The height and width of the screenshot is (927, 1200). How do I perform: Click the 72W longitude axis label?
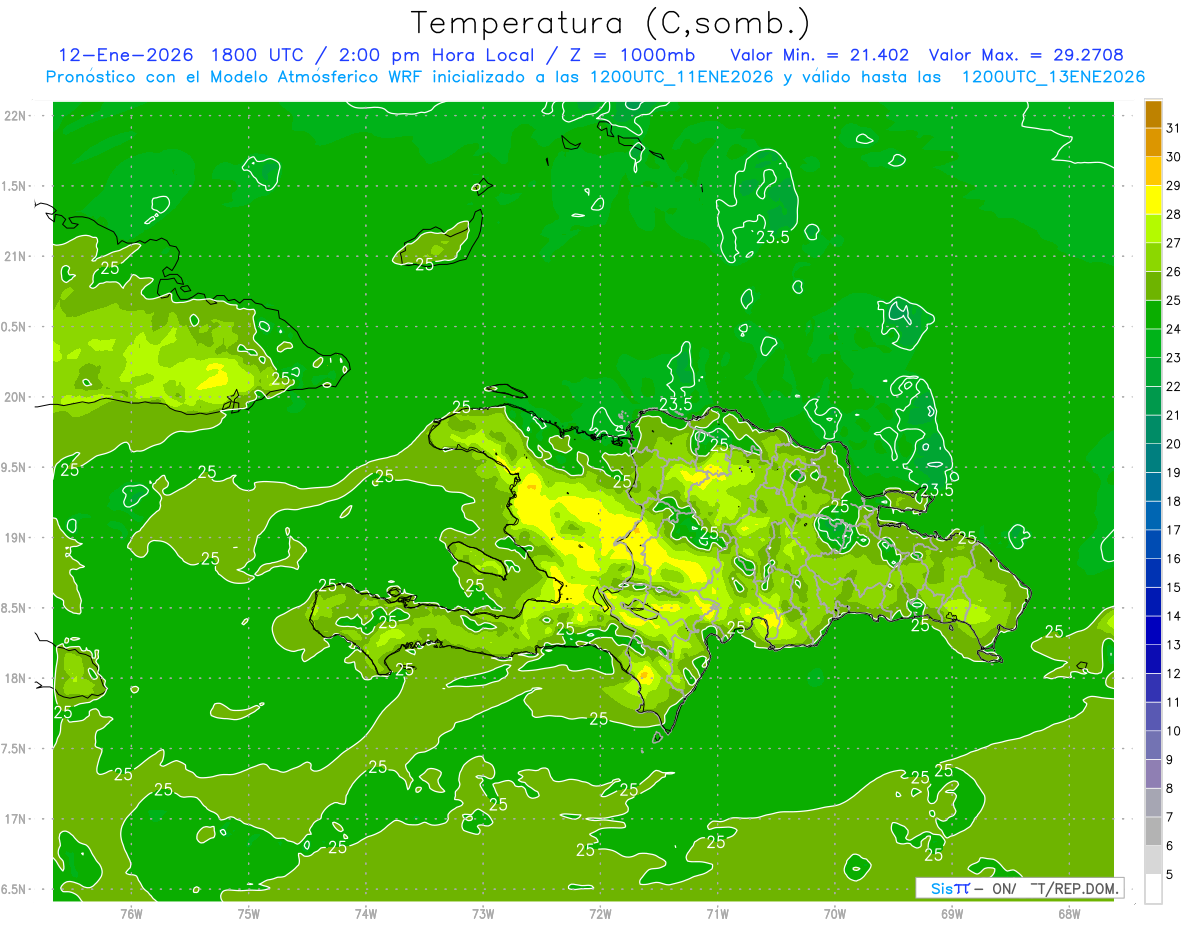[x=600, y=913]
